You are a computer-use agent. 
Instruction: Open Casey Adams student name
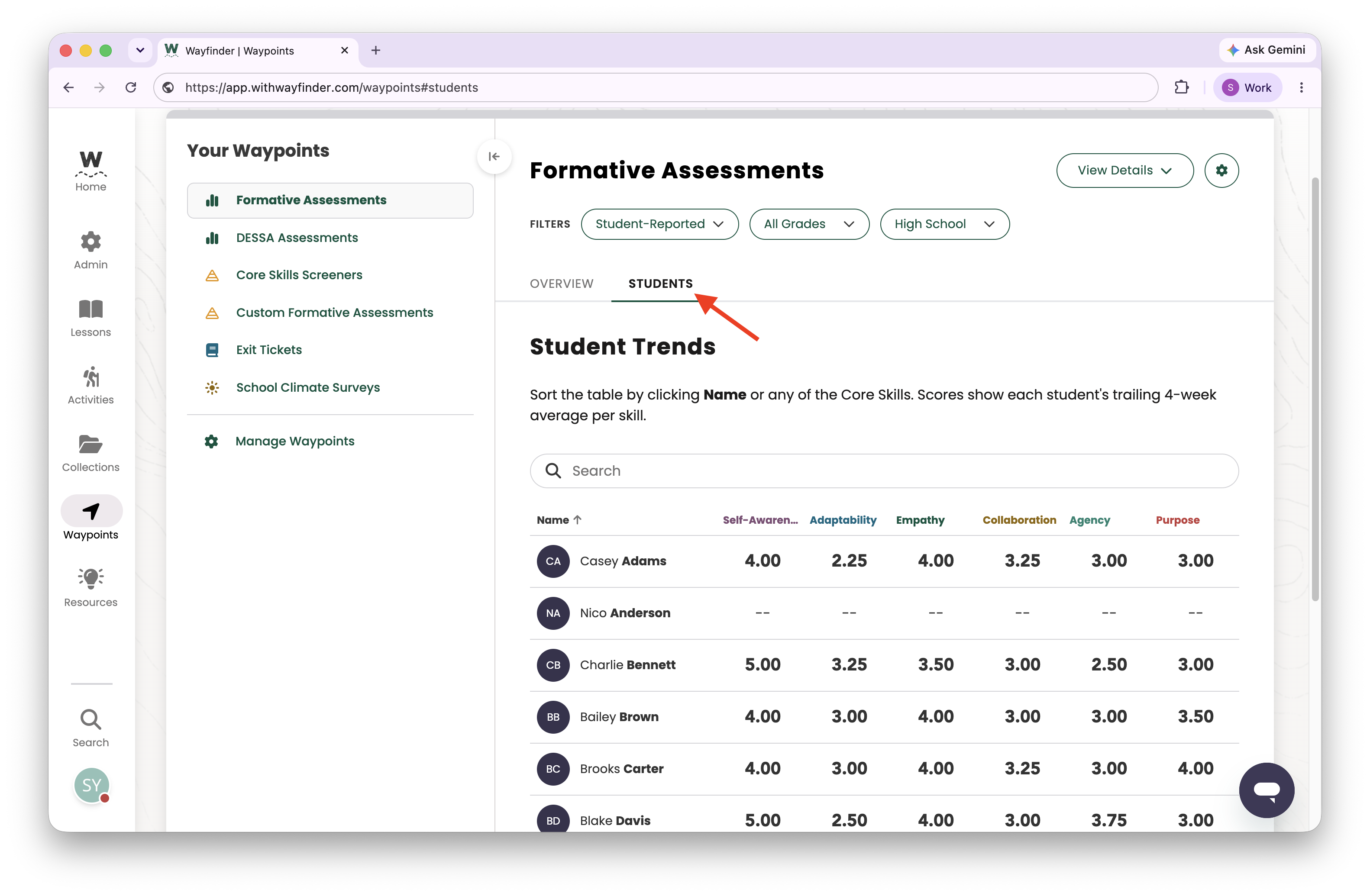pyautogui.click(x=623, y=561)
